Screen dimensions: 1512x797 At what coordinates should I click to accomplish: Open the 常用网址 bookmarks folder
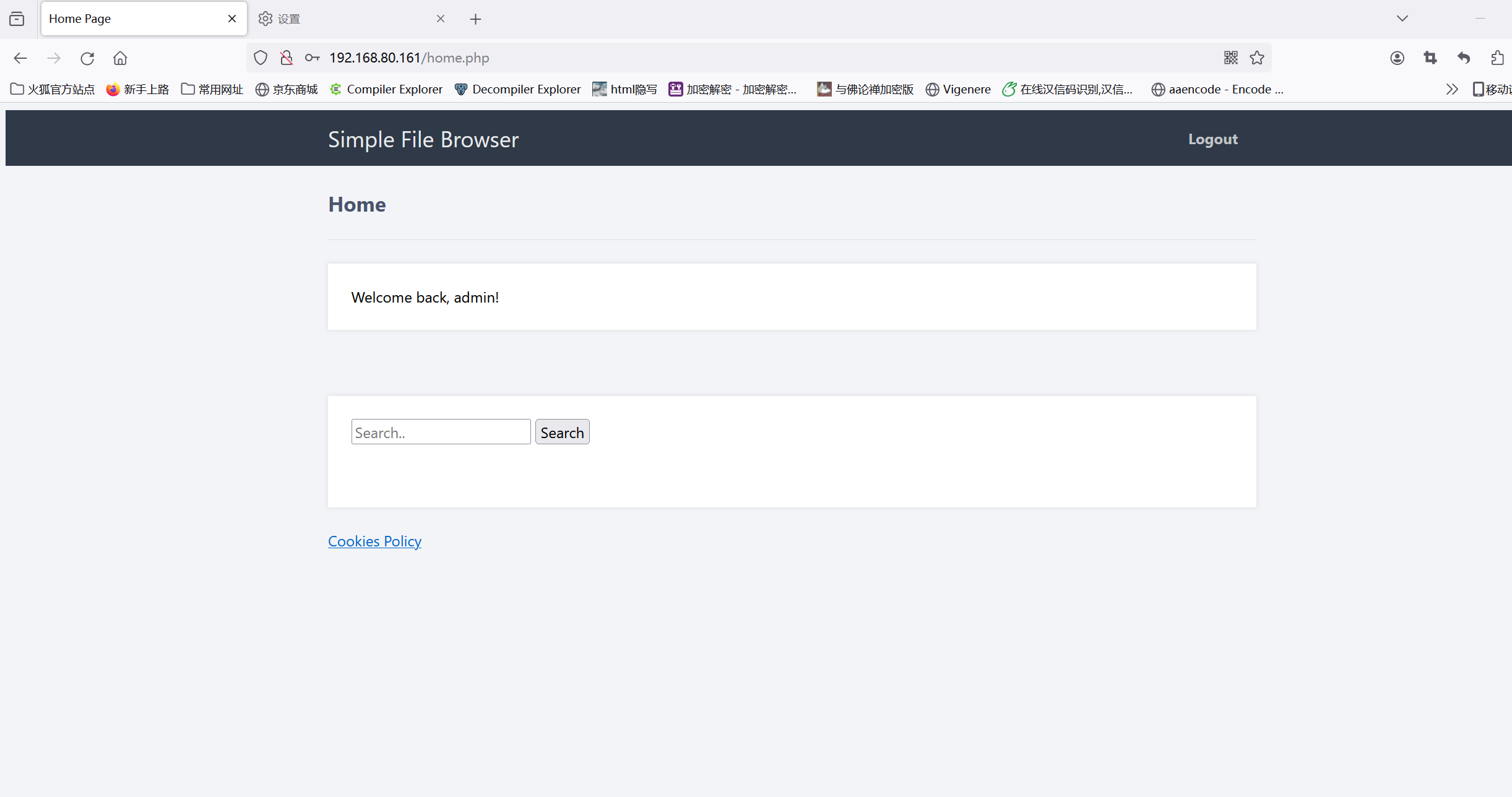(x=212, y=89)
